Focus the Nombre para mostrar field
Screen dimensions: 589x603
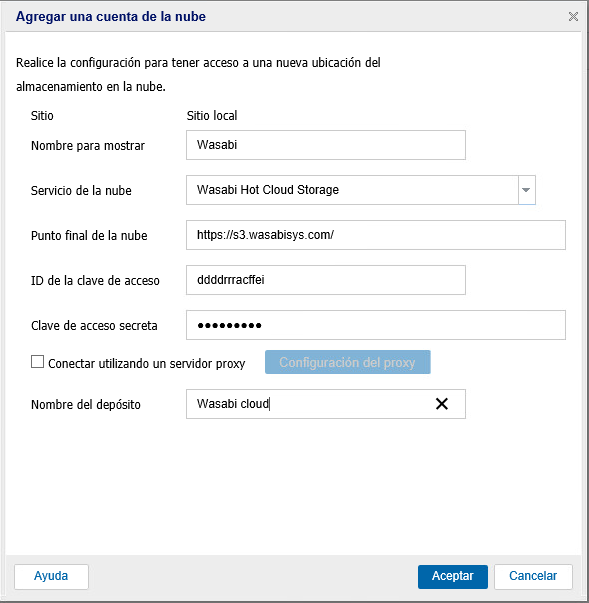tap(326, 145)
